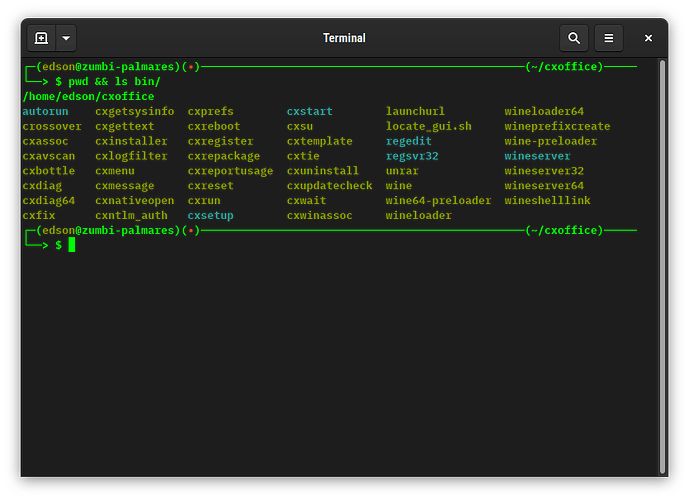Image resolution: width=689 pixels, height=500 pixels.
Task: Click the unrar entry
Action: tap(402, 170)
